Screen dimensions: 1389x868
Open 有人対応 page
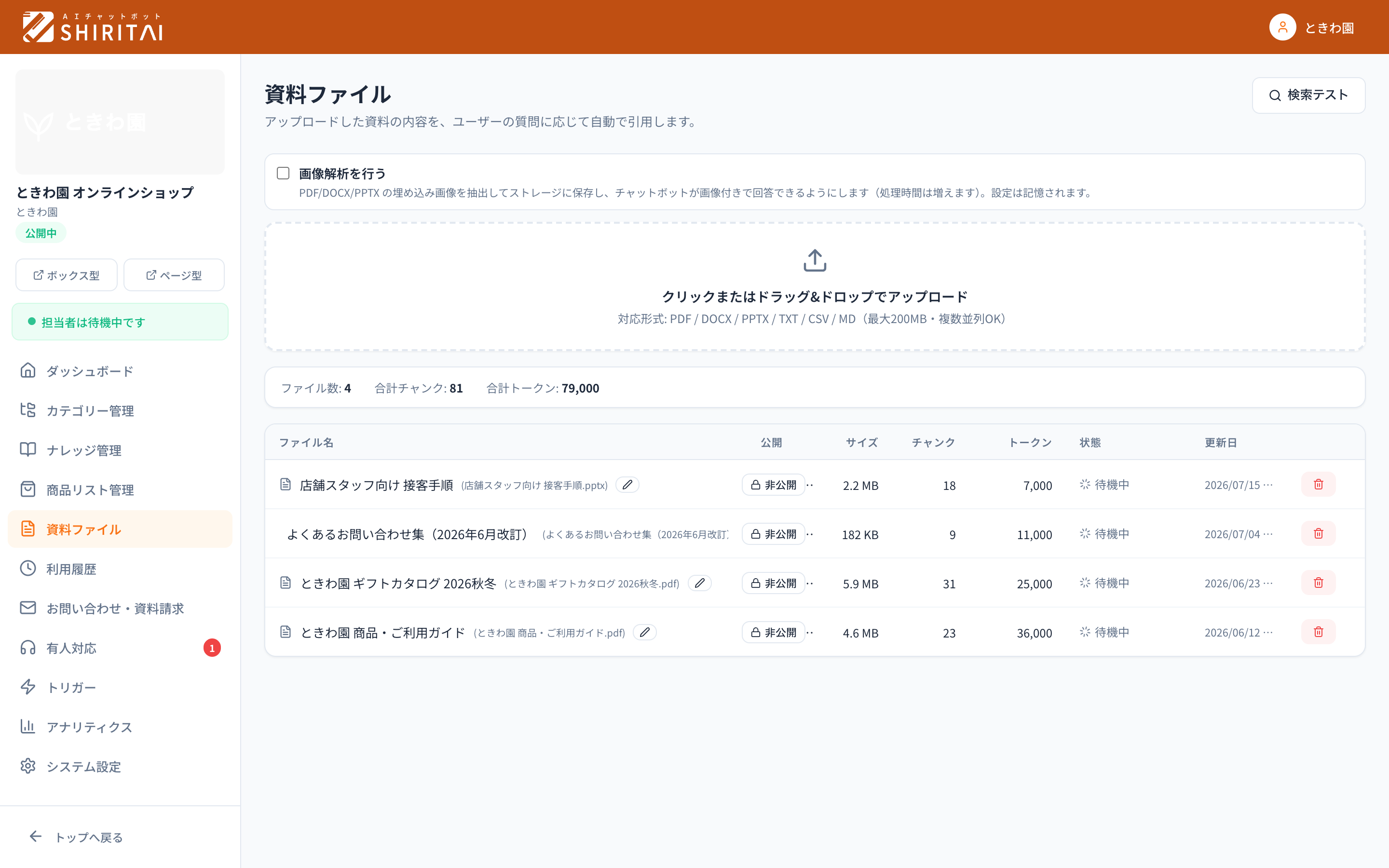[120, 648]
